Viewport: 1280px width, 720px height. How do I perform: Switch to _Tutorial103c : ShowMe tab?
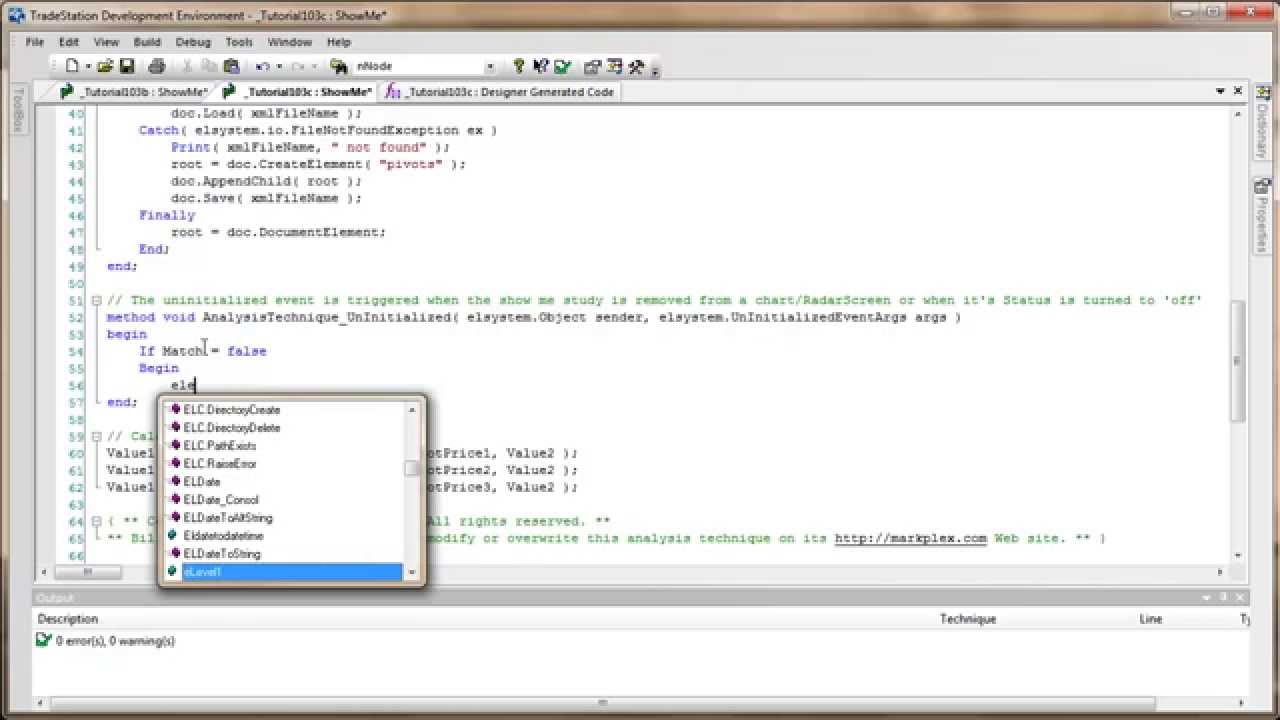point(297,91)
